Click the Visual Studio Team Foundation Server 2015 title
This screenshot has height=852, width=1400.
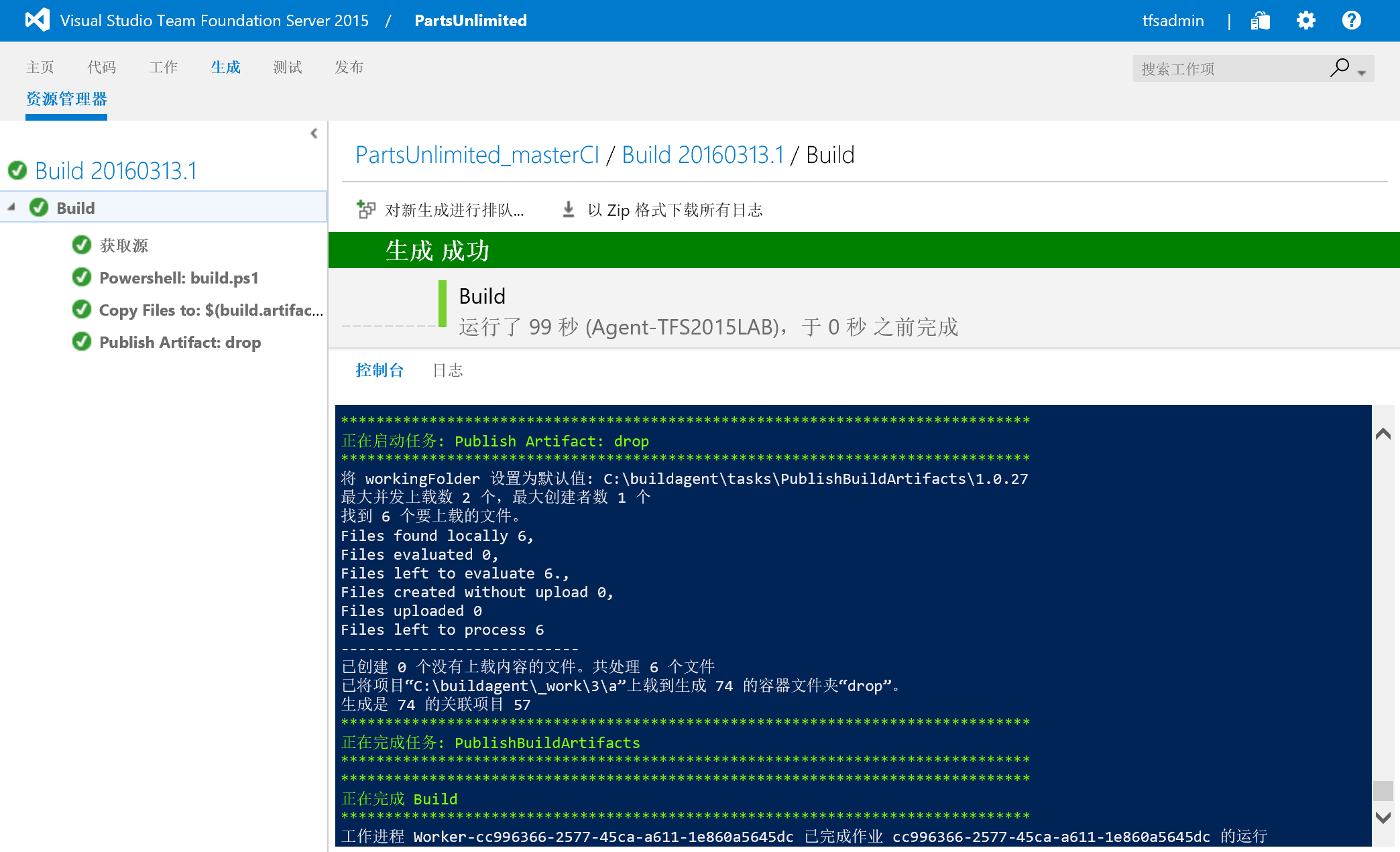click(215, 20)
